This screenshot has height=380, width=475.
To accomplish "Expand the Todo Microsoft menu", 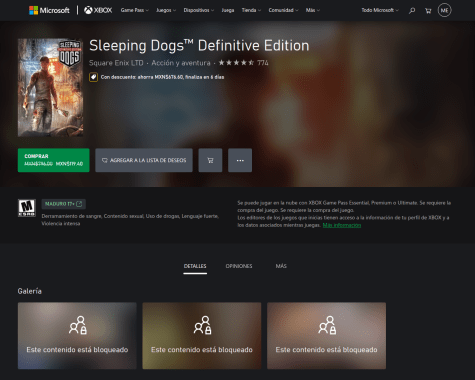I will [380, 10].
